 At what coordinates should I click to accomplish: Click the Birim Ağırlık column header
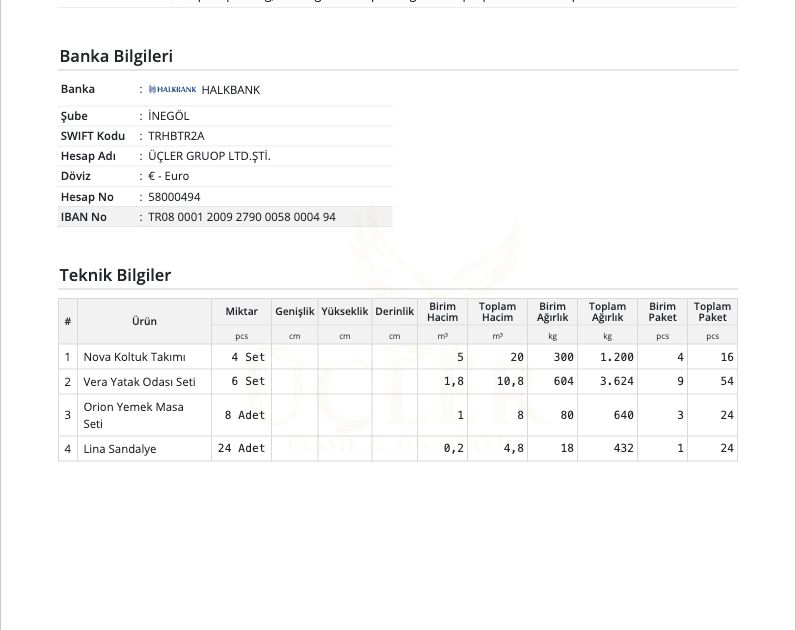tap(552, 312)
